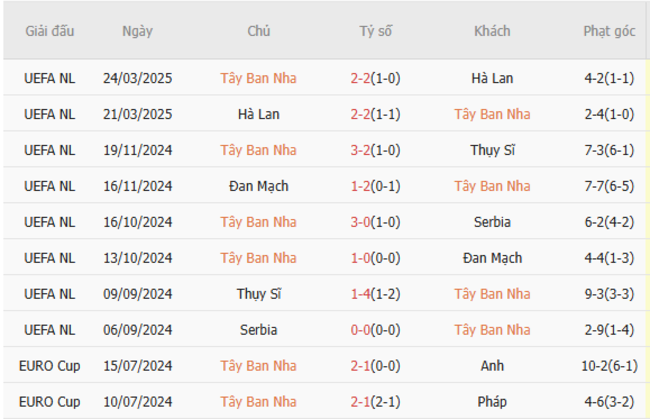This screenshot has width=650, height=419.
Task: Click the "Phạt góc" column header
Action: (x=609, y=31)
